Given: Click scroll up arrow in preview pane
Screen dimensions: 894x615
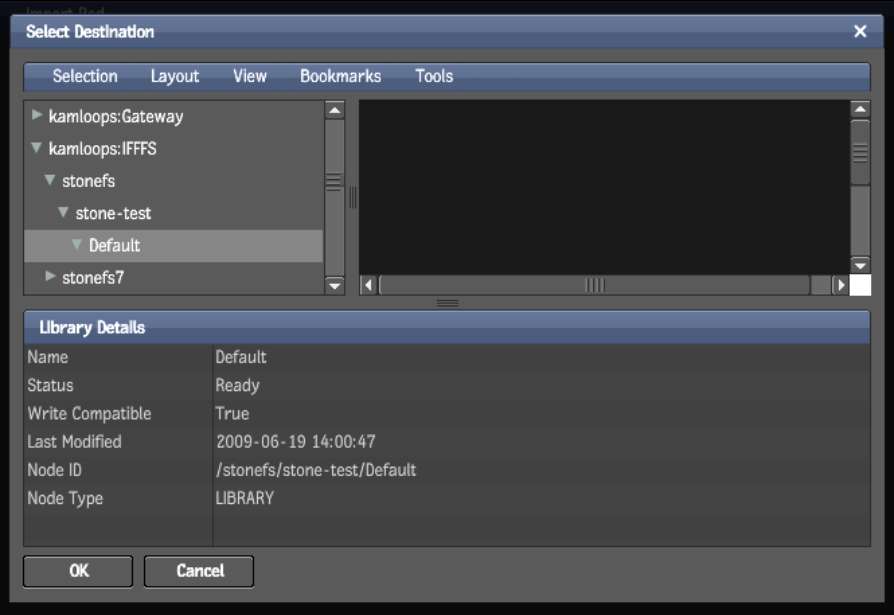Looking at the screenshot, I should pyautogui.click(x=860, y=110).
